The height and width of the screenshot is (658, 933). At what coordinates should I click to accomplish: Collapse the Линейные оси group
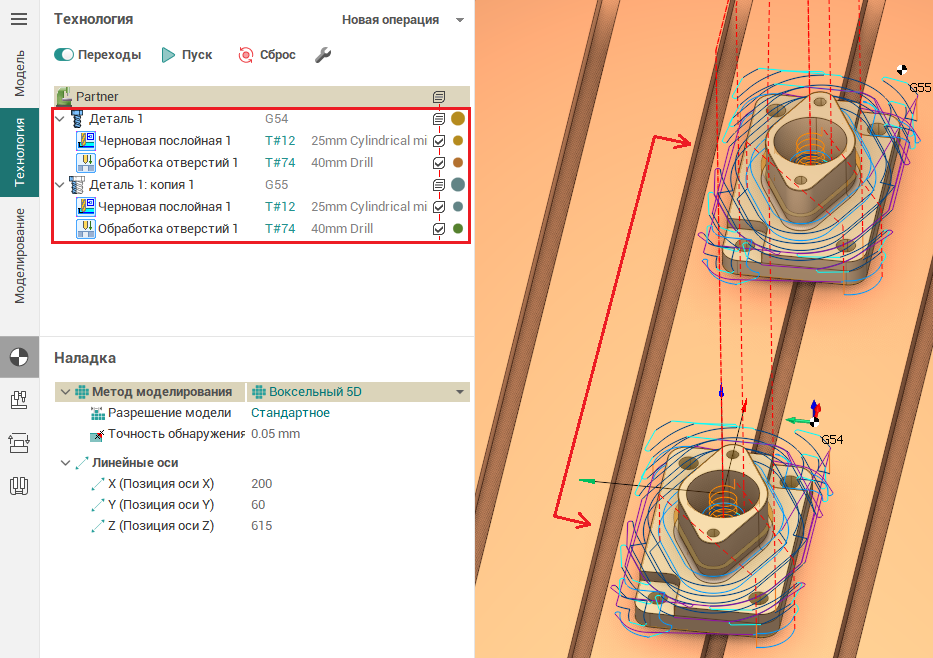point(65,463)
